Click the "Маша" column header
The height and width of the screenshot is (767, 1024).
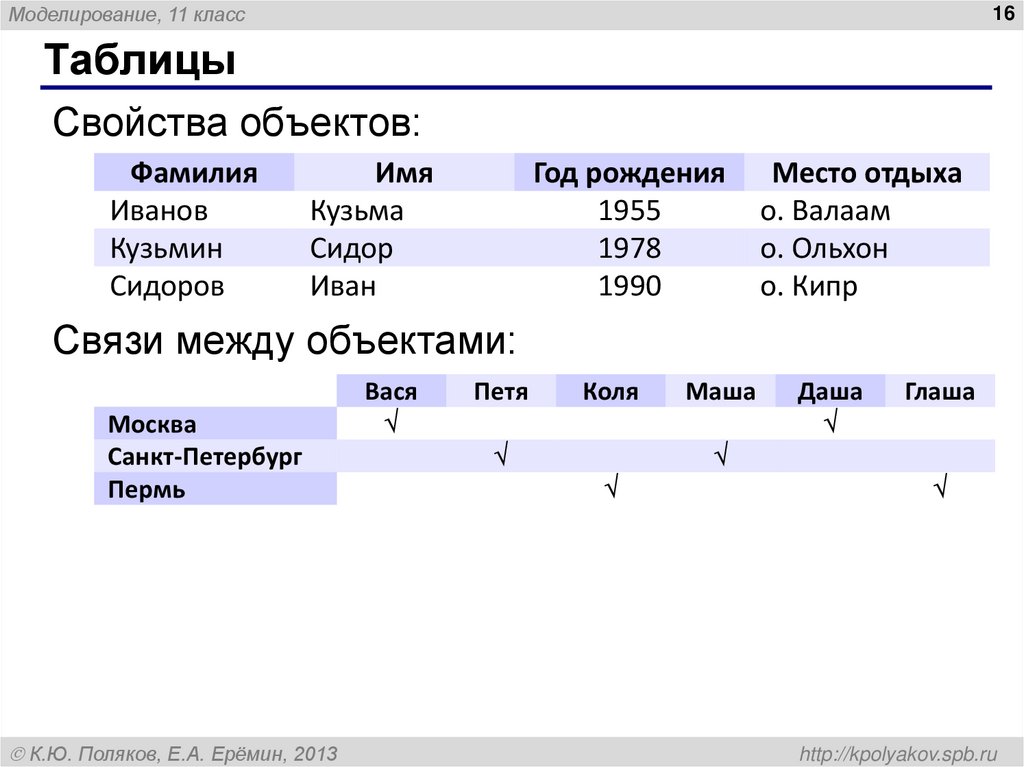pyautogui.click(x=720, y=391)
